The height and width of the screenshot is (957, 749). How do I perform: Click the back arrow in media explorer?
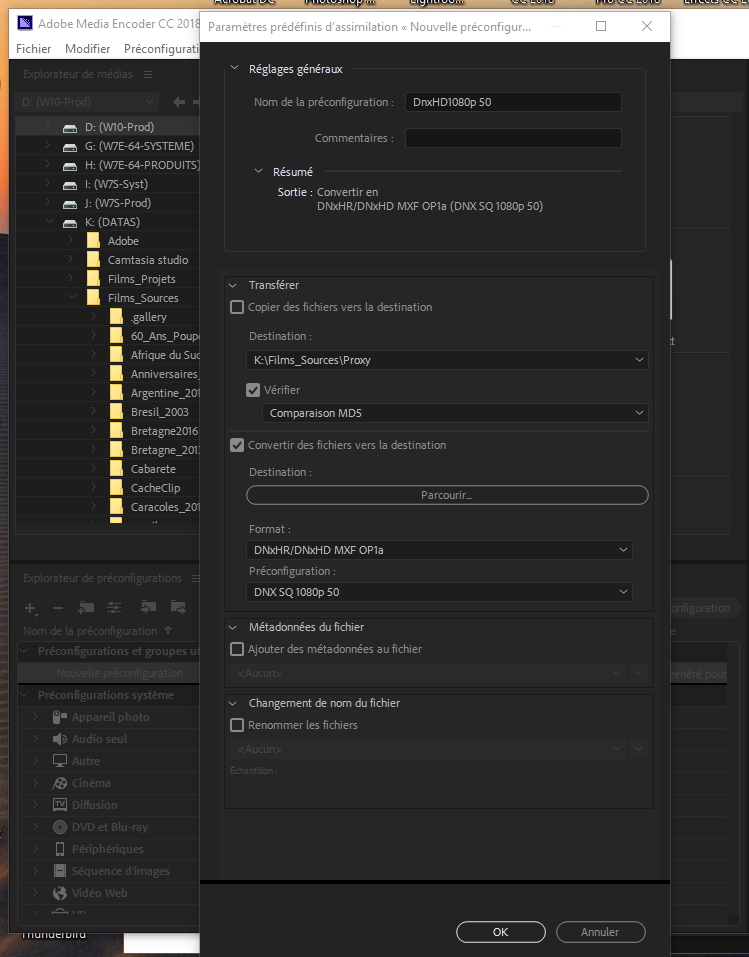[179, 102]
